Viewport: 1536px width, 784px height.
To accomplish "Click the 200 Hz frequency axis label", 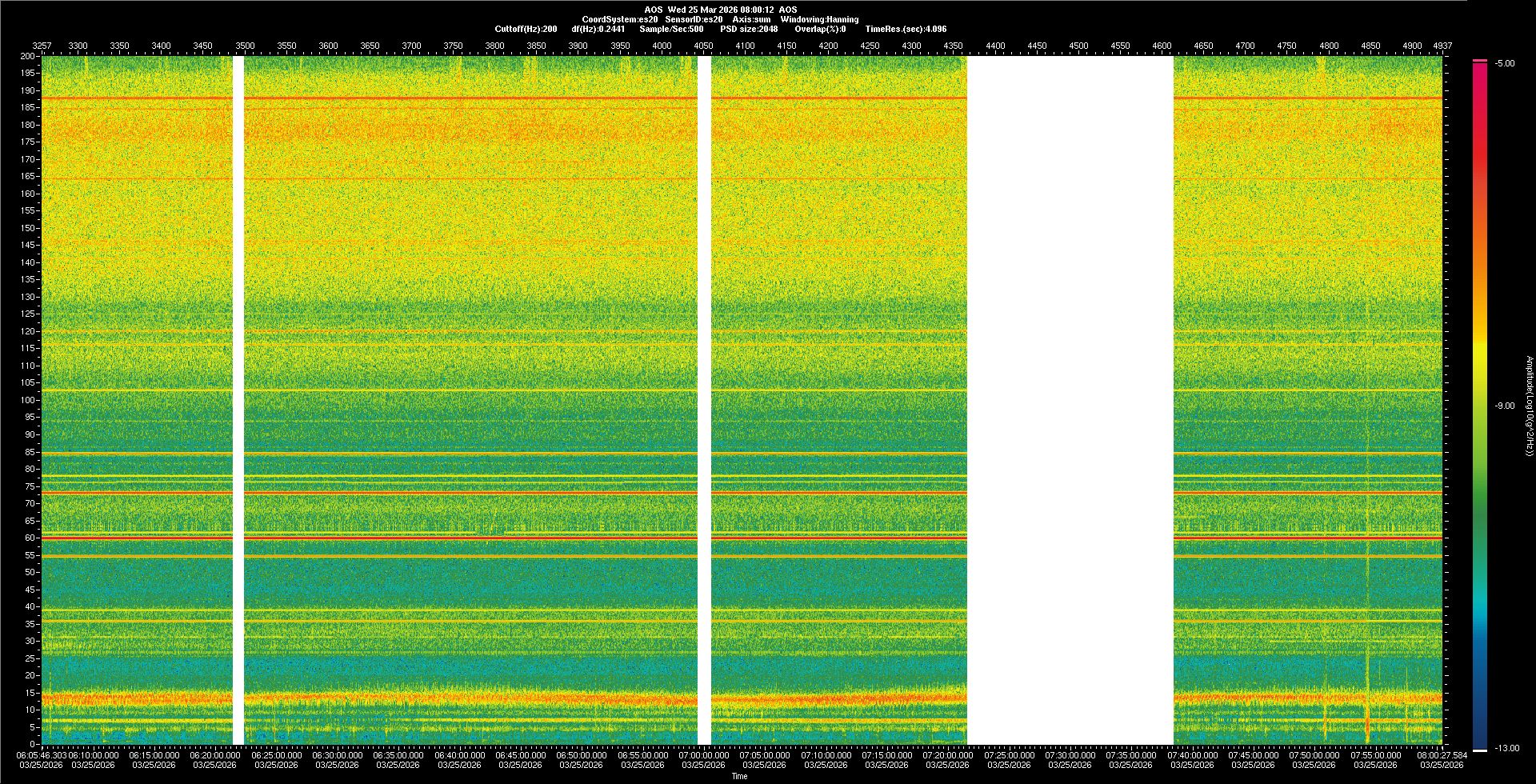I will (28, 57).
